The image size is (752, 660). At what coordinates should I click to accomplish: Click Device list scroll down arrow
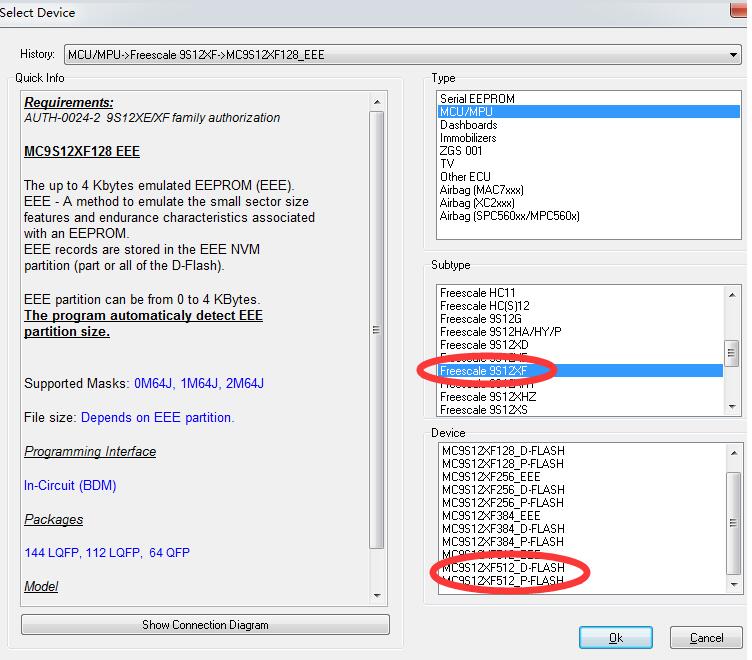(x=734, y=584)
